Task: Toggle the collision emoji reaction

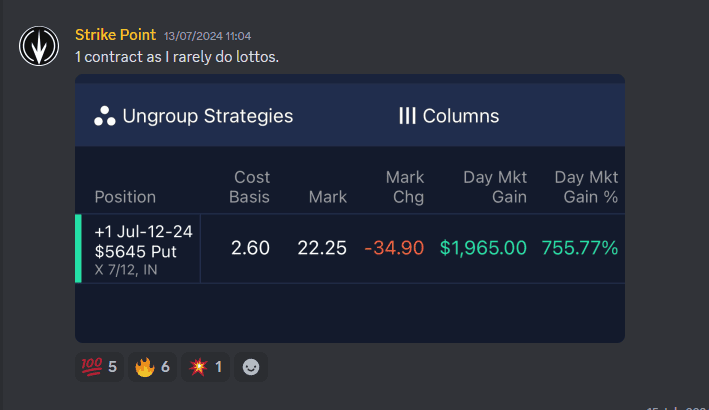Action: coord(205,367)
